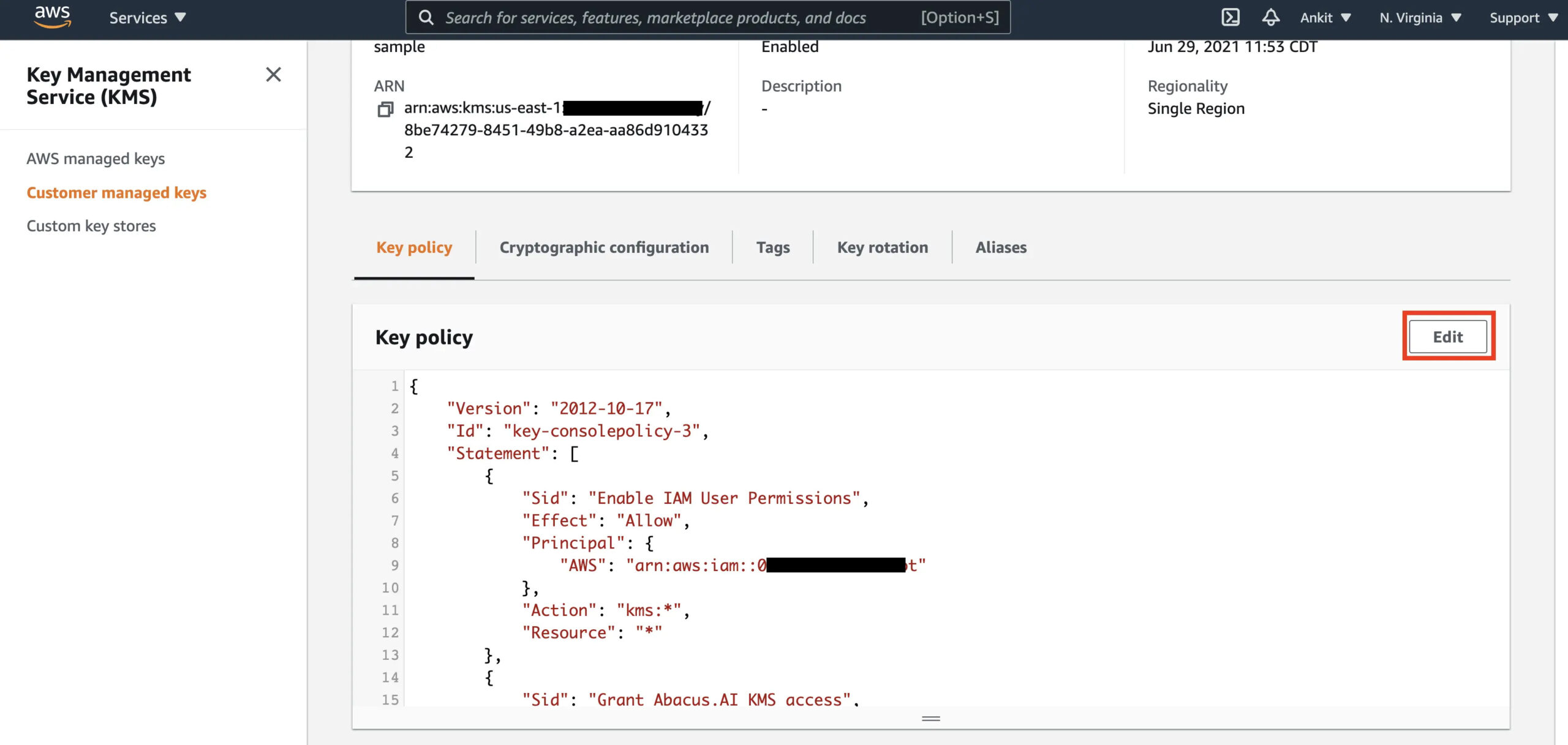Open AWS CloudShell from the top bar
This screenshot has height=745, width=1568.
pyautogui.click(x=1230, y=17)
